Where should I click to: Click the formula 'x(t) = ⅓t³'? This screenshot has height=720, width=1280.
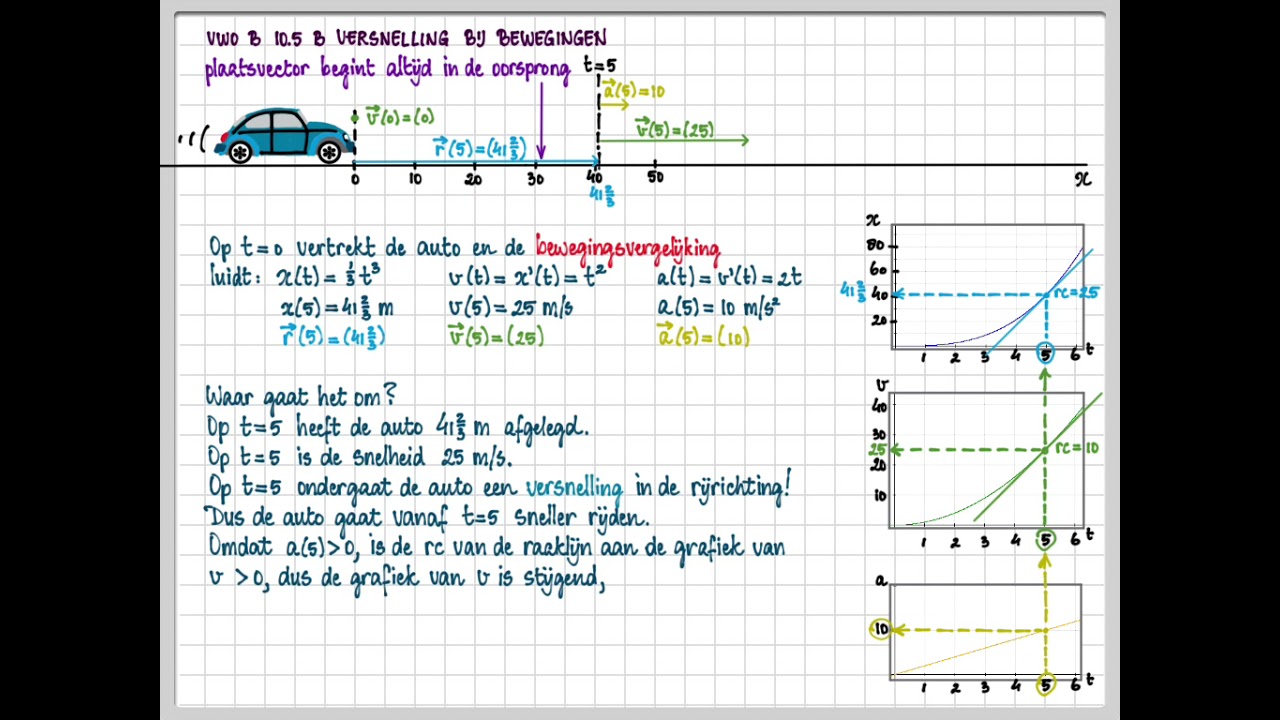click(x=329, y=276)
